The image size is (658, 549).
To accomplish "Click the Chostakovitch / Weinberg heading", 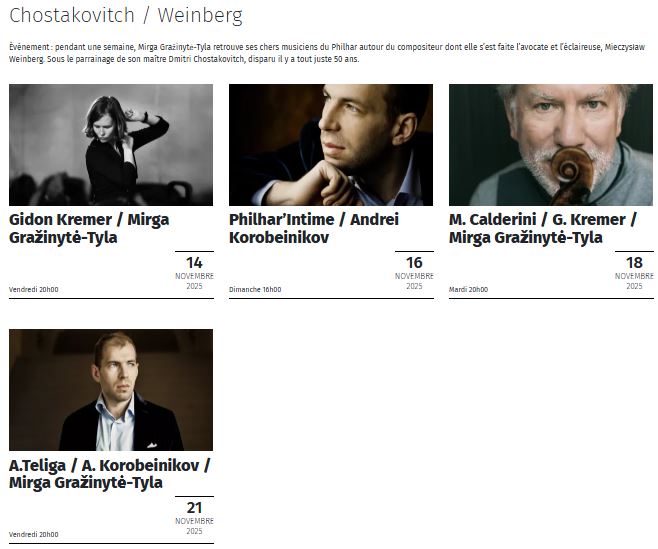I will (126, 16).
